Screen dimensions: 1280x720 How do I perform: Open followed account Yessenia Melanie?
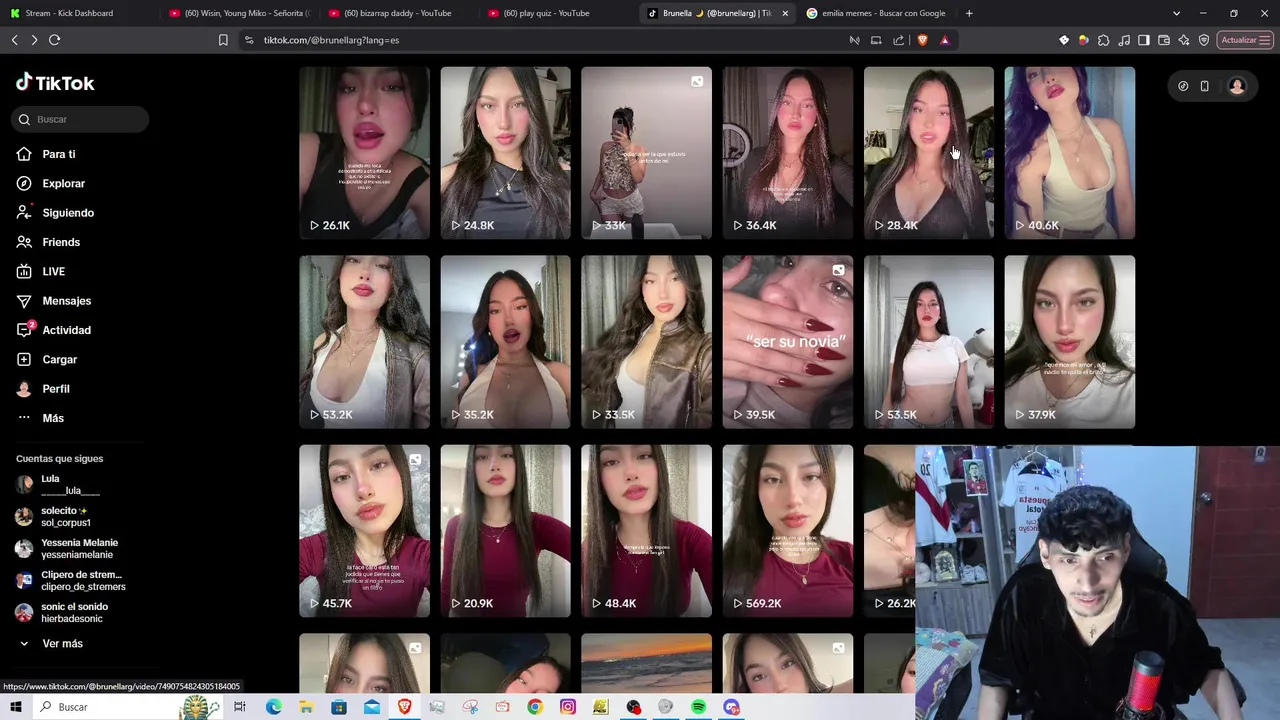coord(70,549)
